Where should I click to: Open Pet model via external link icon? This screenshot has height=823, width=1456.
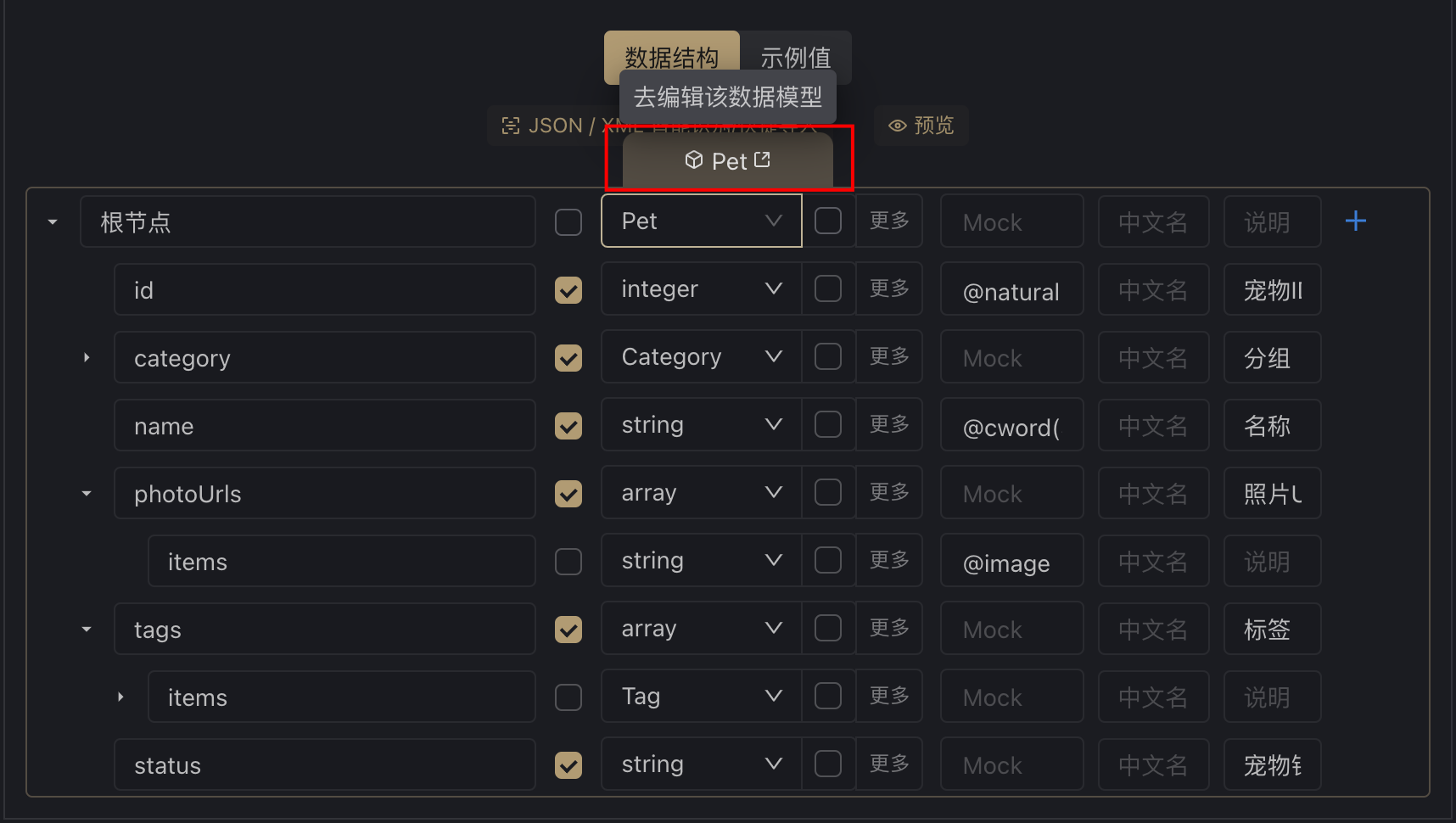pos(762,160)
